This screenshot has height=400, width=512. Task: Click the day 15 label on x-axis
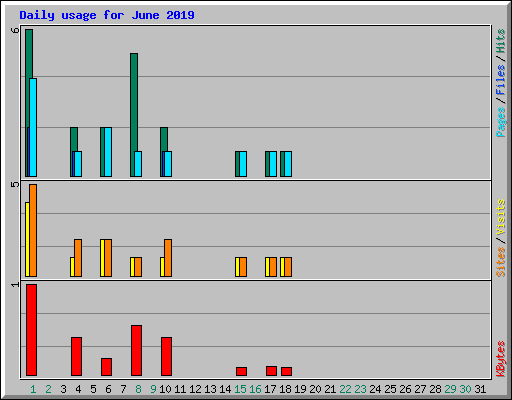click(240, 389)
